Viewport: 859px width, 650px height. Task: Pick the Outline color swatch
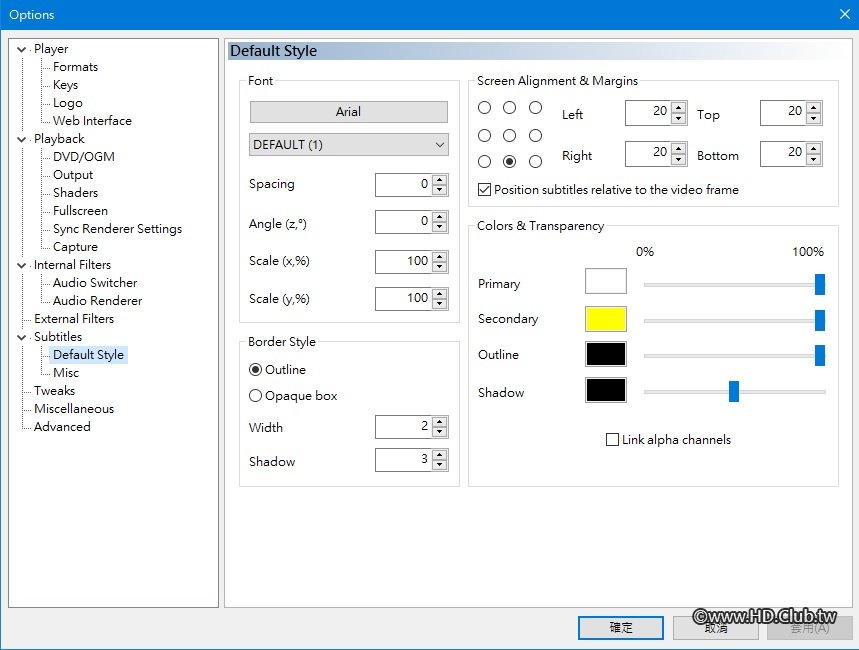[605, 354]
